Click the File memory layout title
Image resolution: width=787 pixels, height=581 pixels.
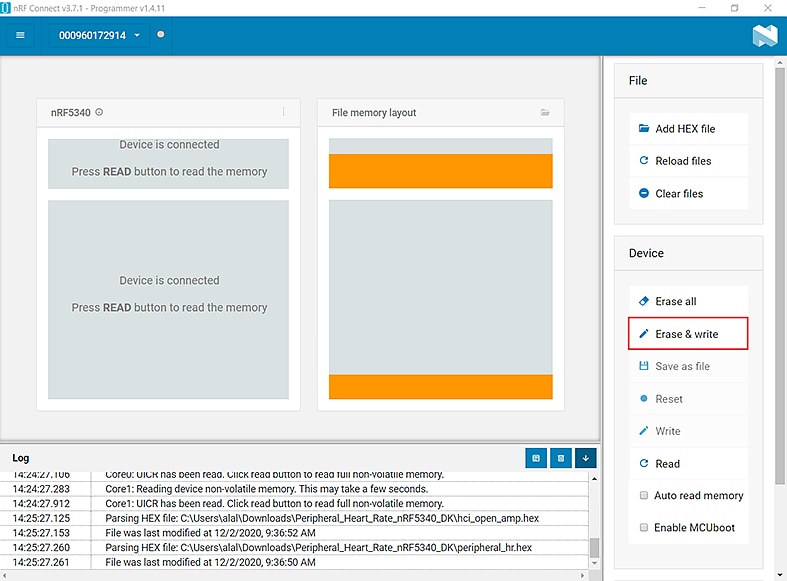point(374,112)
